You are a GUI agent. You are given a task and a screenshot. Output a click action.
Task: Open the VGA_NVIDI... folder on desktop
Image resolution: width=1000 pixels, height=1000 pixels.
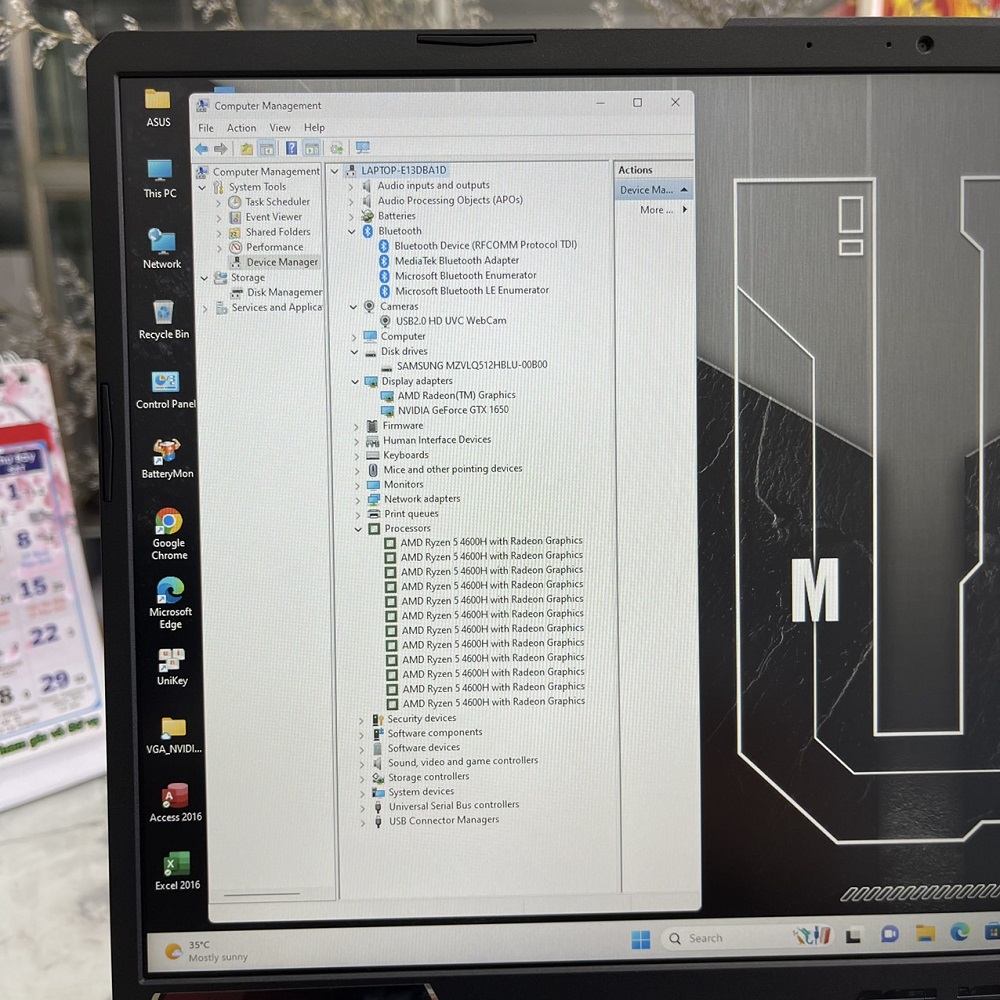tap(173, 735)
